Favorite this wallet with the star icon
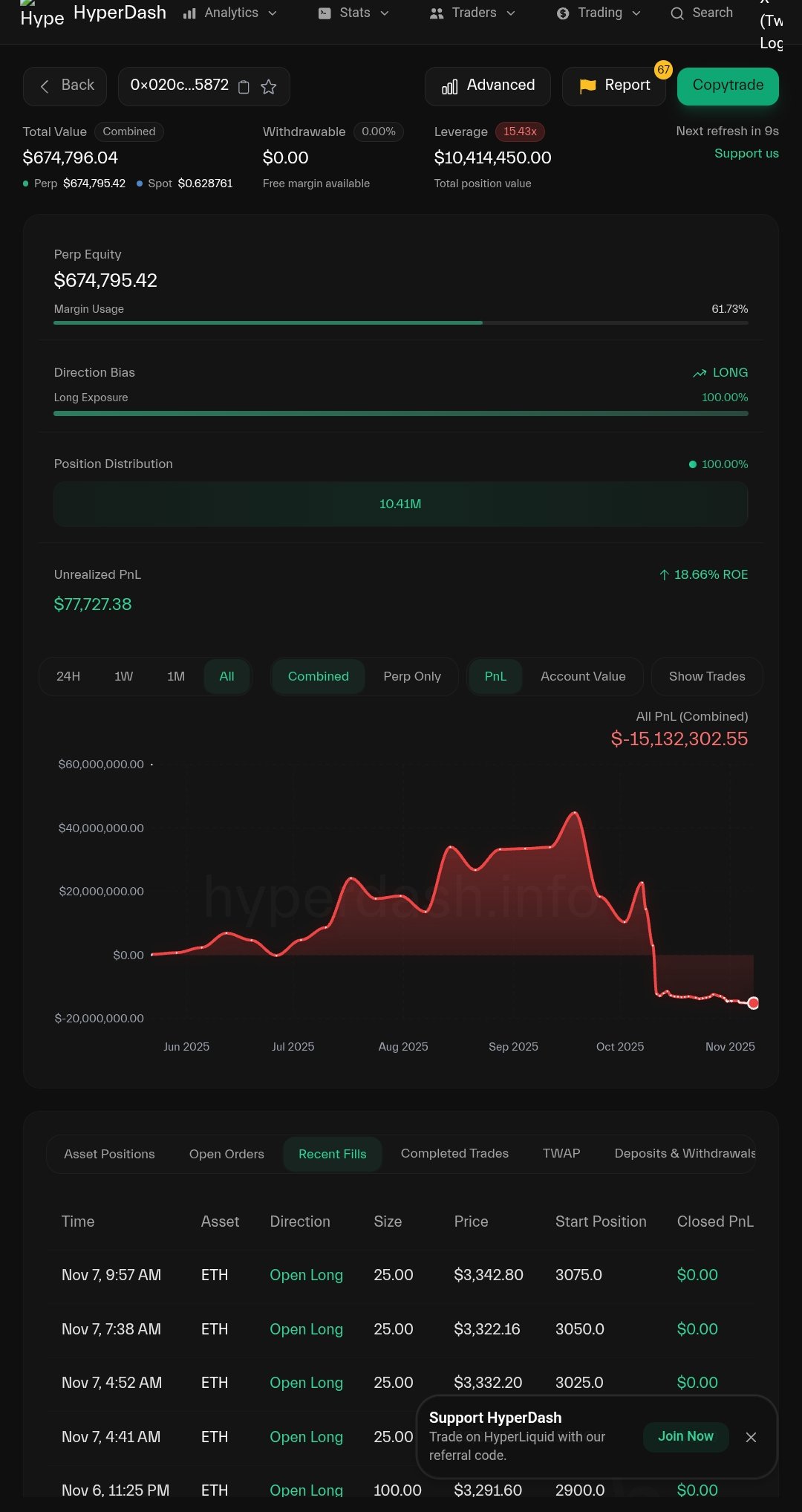802x1512 pixels. point(269,87)
